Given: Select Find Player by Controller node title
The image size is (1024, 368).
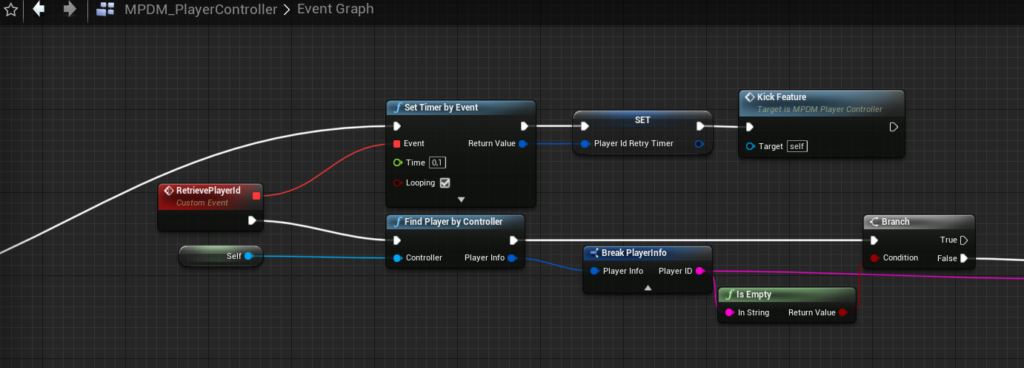Looking at the screenshot, I should click(453, 222).
